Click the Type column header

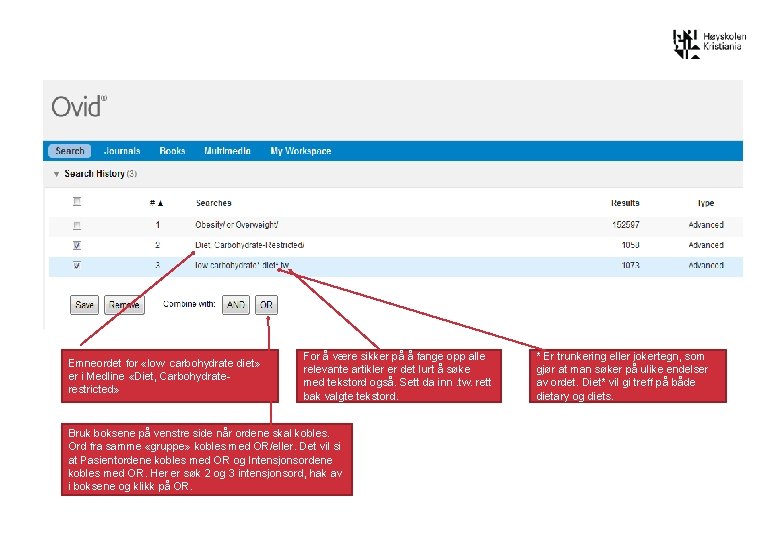[x=706, y=203]
